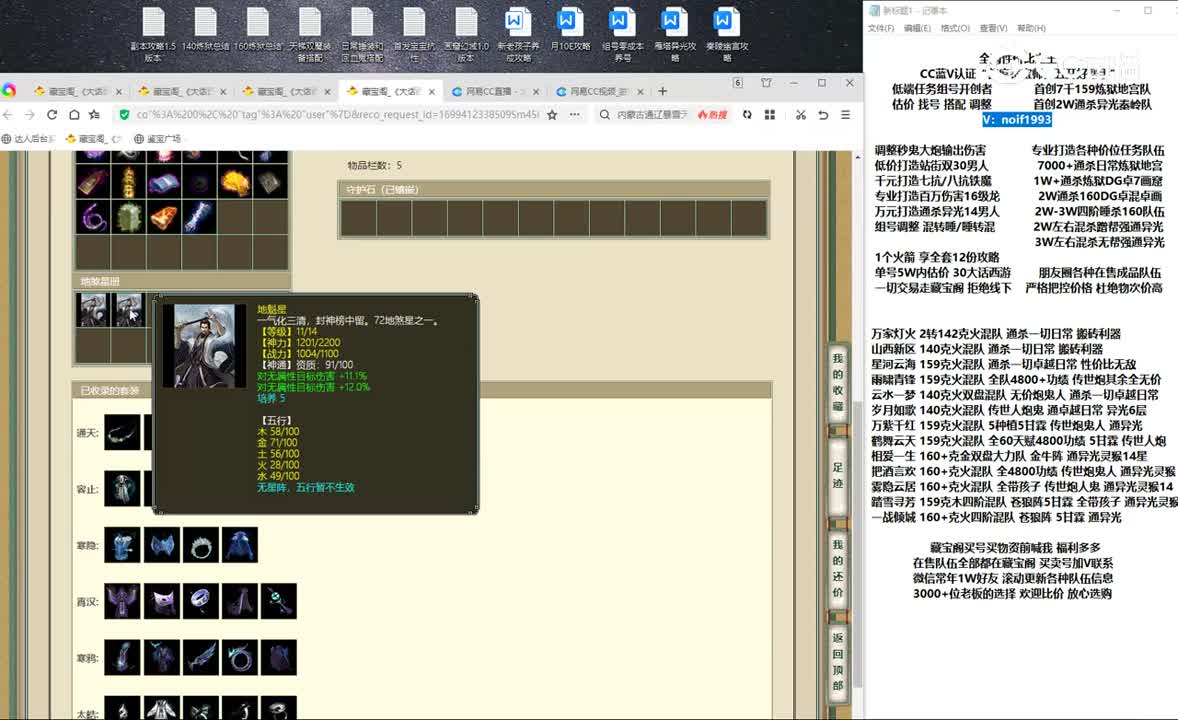Click the 我的收藏 side button
The image size is (1178, 720).
(x=838, y=382)
